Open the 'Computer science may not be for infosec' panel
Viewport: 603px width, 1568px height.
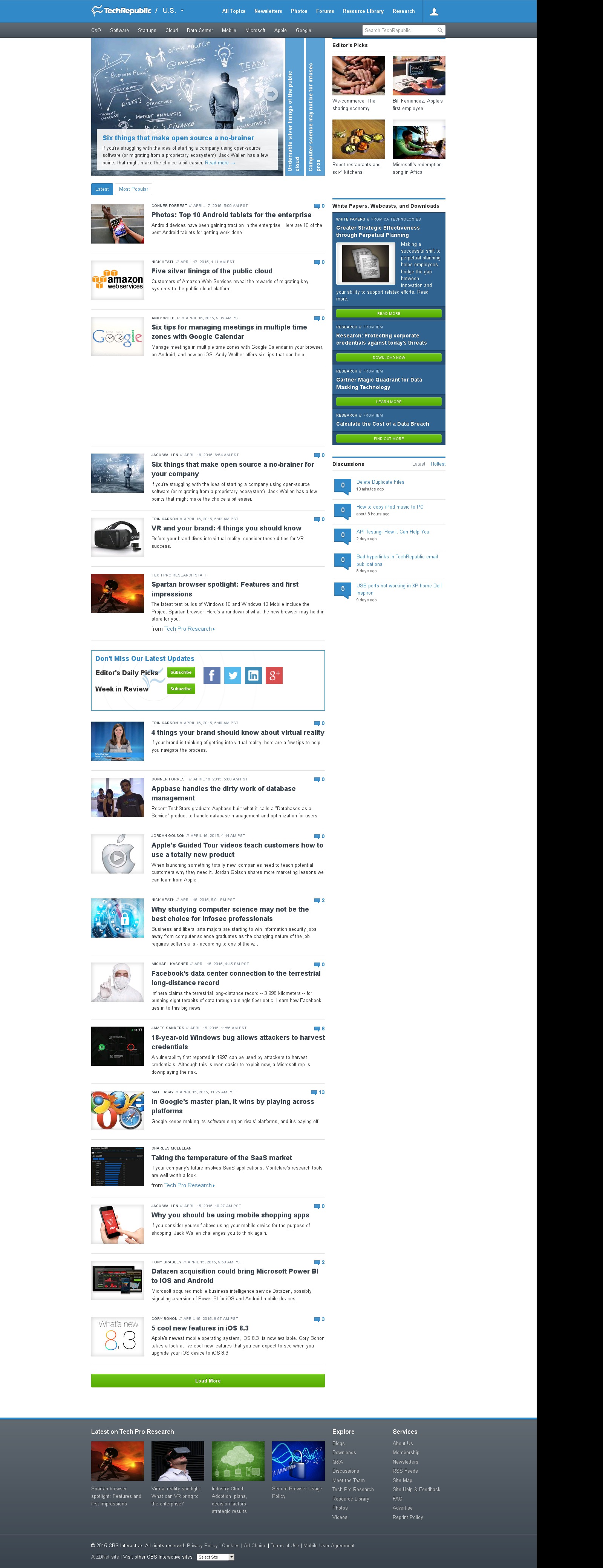click(x=315, y=107)
